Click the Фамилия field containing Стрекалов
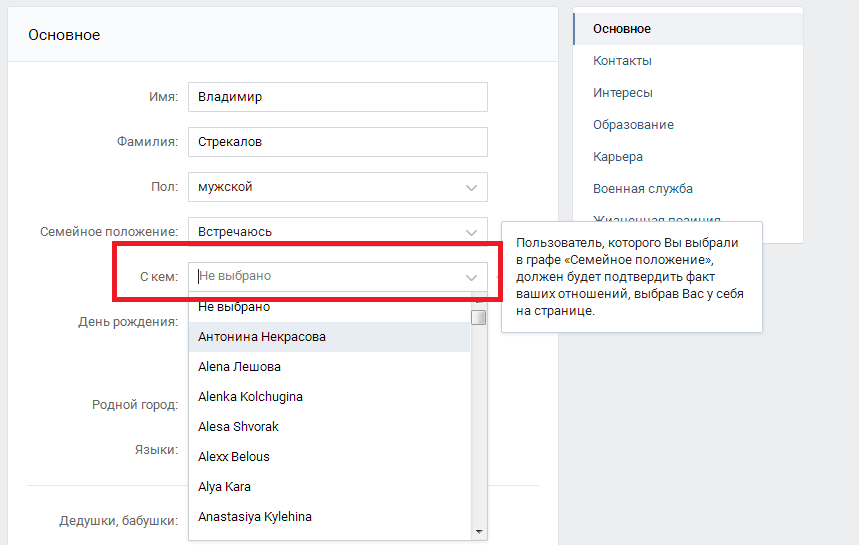Viewport: 859px width, 545px height. [337, 142]
